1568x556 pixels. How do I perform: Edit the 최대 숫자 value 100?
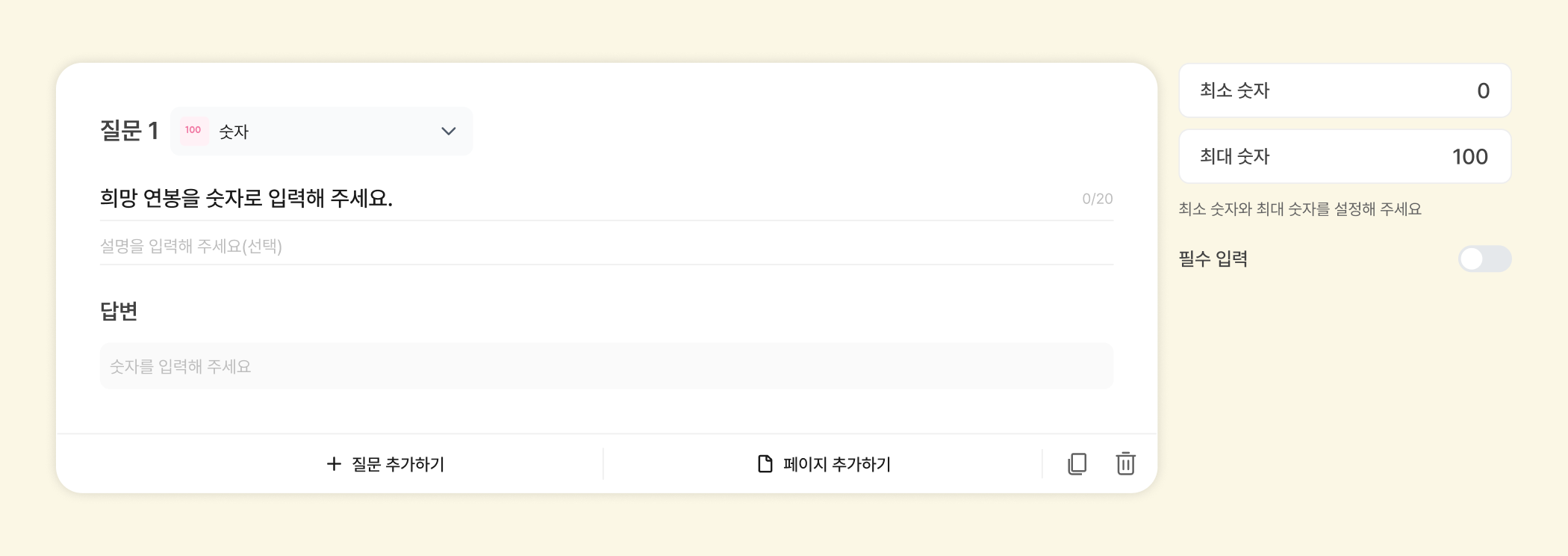tap(1469, 157)
